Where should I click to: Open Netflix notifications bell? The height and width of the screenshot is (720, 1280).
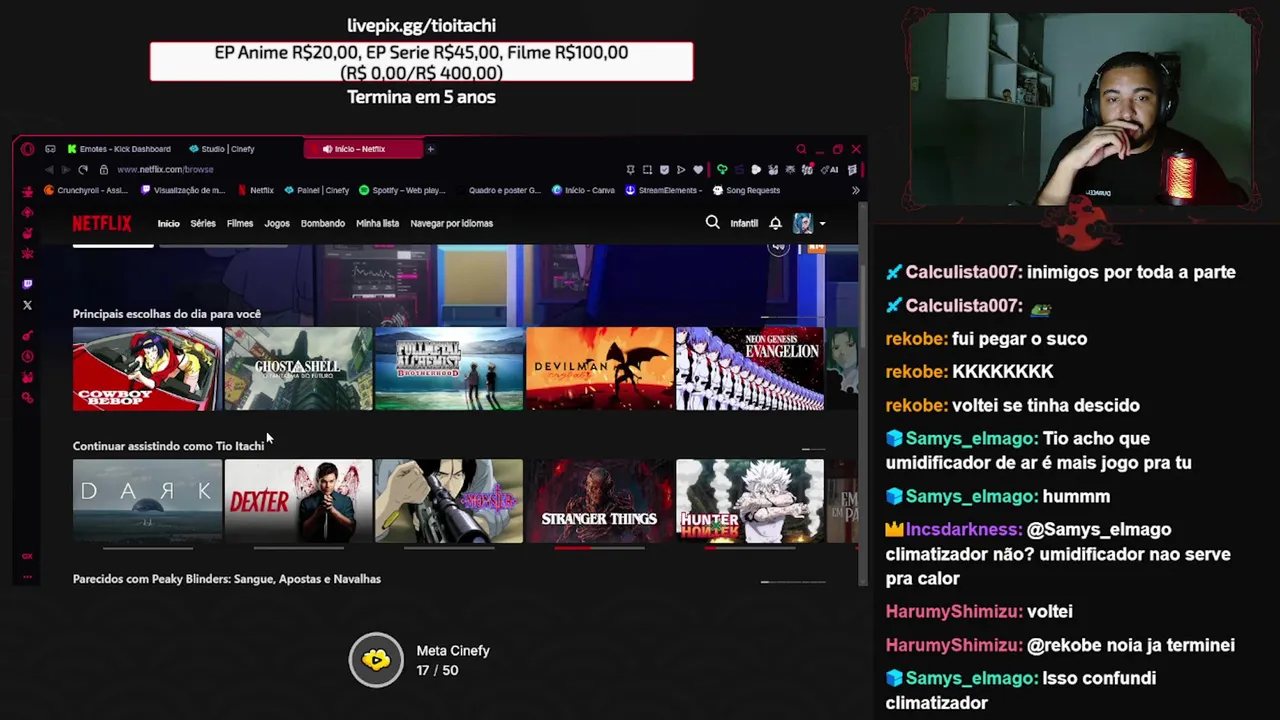pos(775,223)
